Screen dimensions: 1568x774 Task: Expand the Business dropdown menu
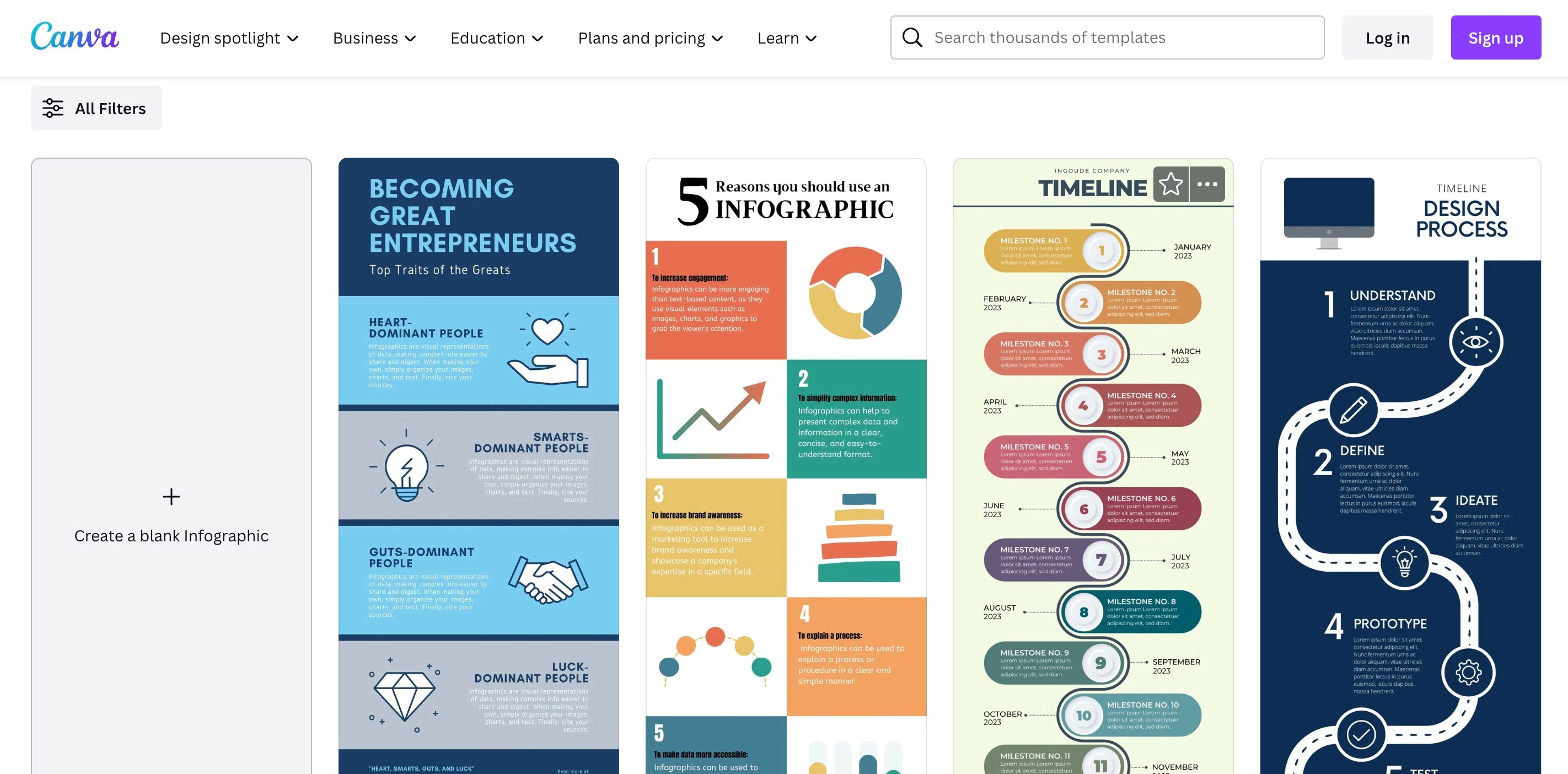pos(375,37)
